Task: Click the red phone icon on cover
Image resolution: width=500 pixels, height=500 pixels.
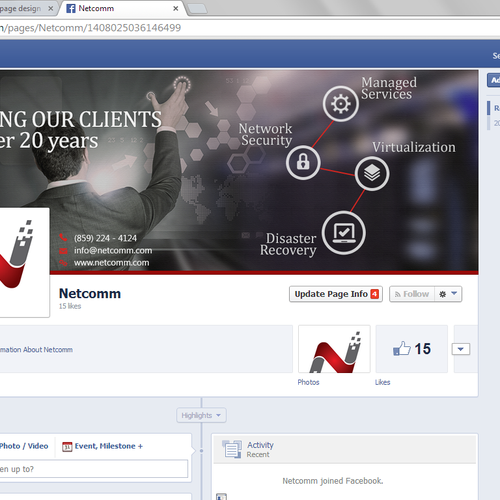Action: pyautogui.click(x=63, y=237)
